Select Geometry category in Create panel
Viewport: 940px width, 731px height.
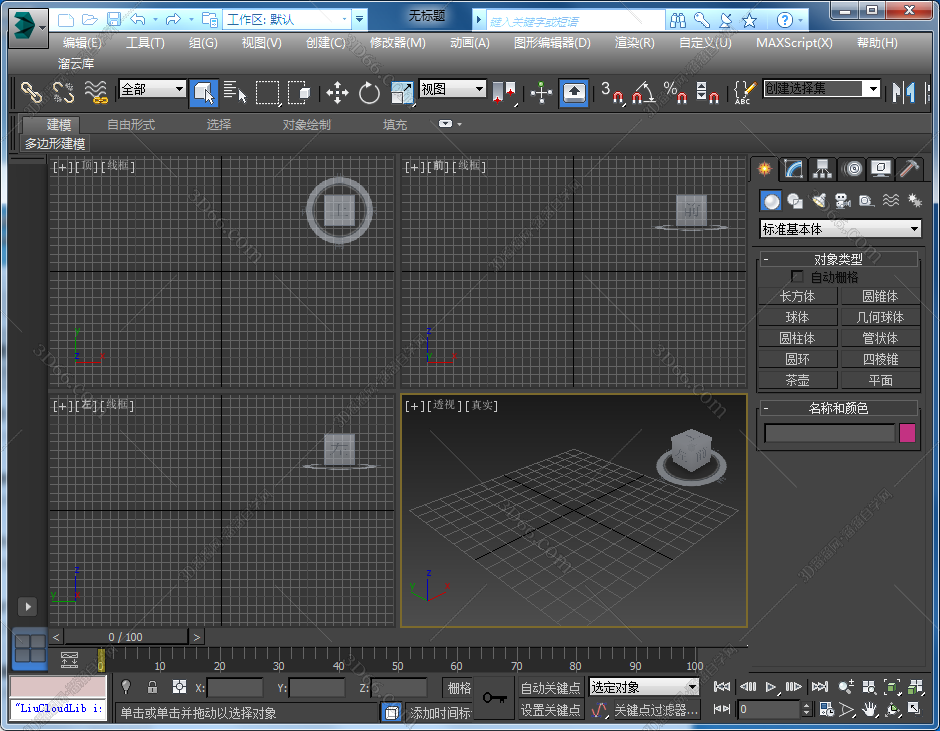pyautogui.click(x=771, y=201)
